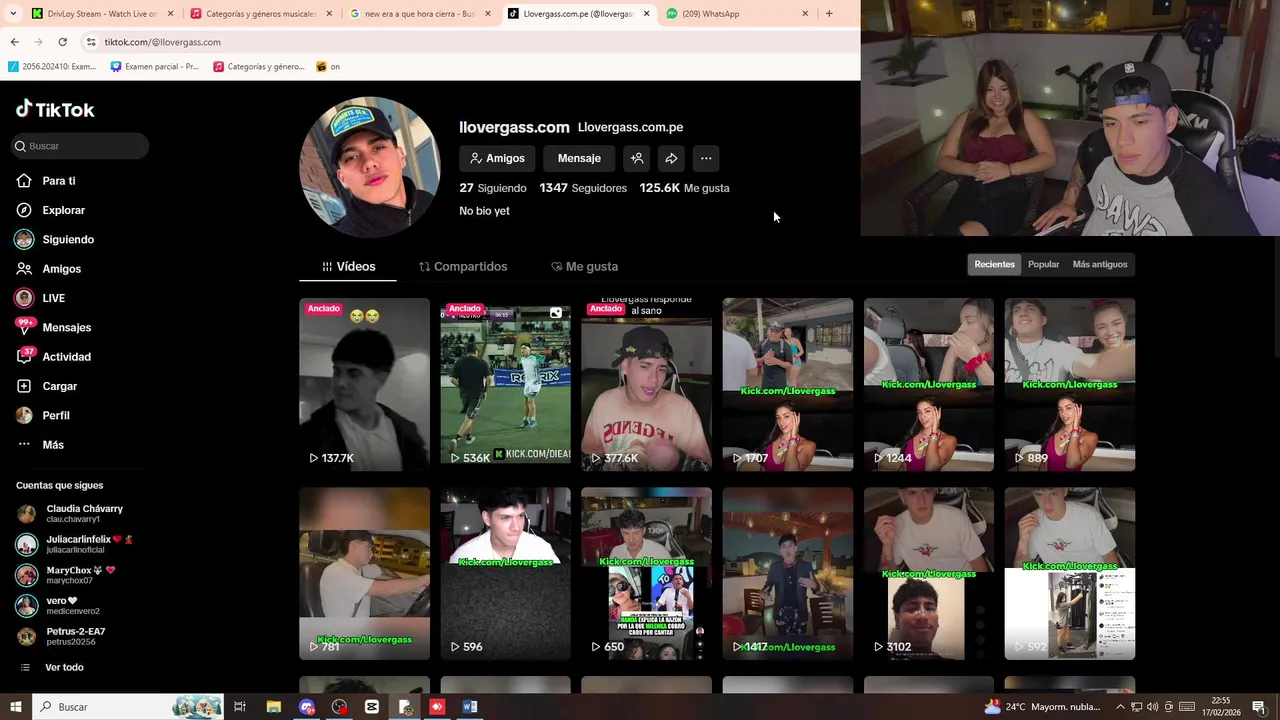Viewport: 1280px width, 720px height.
Task: Open the video with 596 views
Action: point(505,573)
